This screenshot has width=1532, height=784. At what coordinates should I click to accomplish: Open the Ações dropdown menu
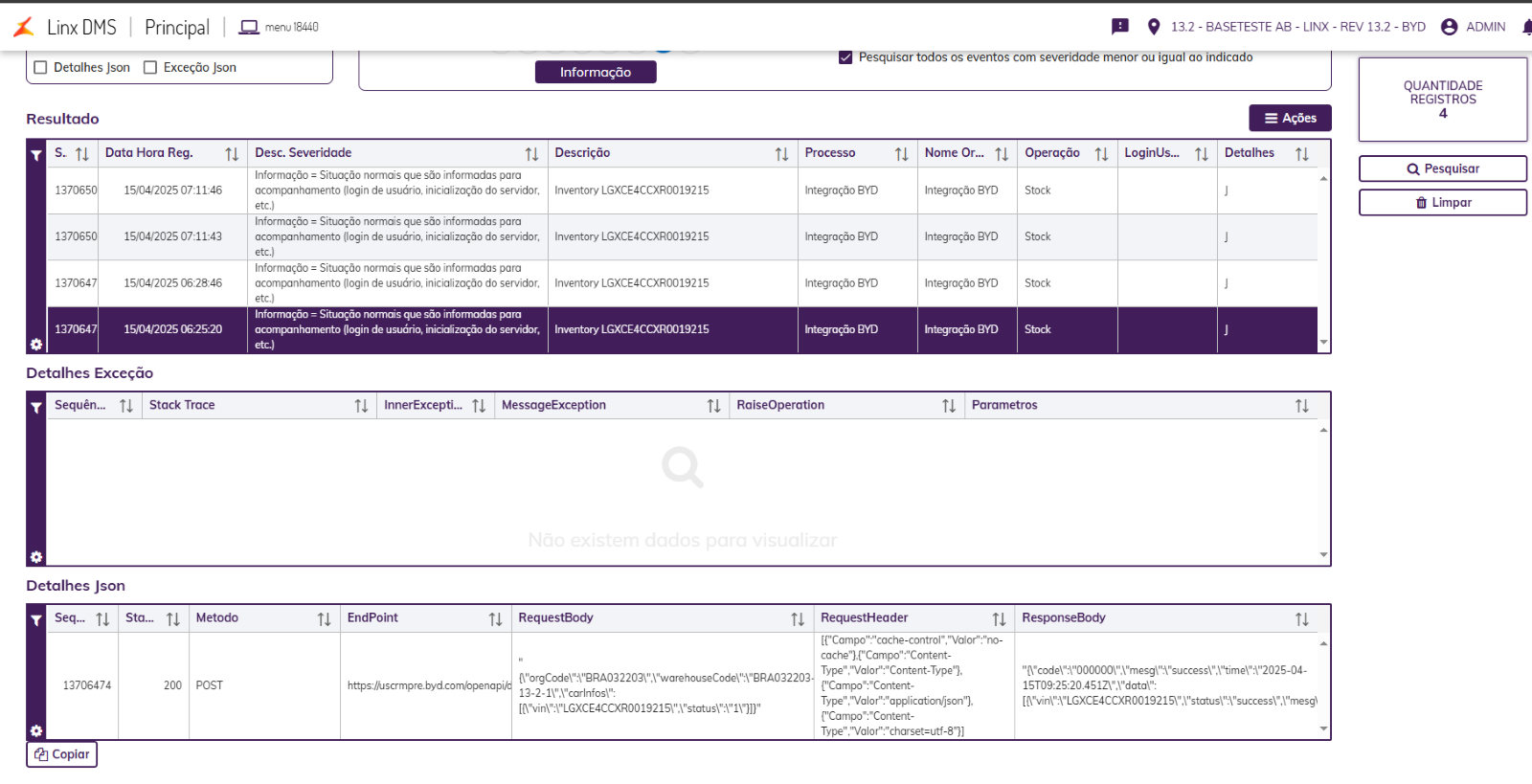1290,118
